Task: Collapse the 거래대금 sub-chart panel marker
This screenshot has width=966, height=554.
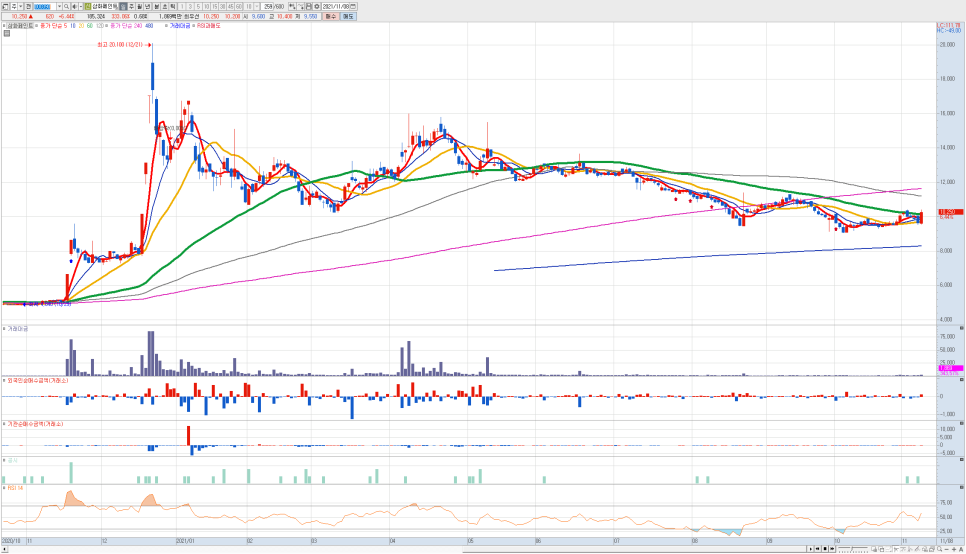Action: coord(4,329)
